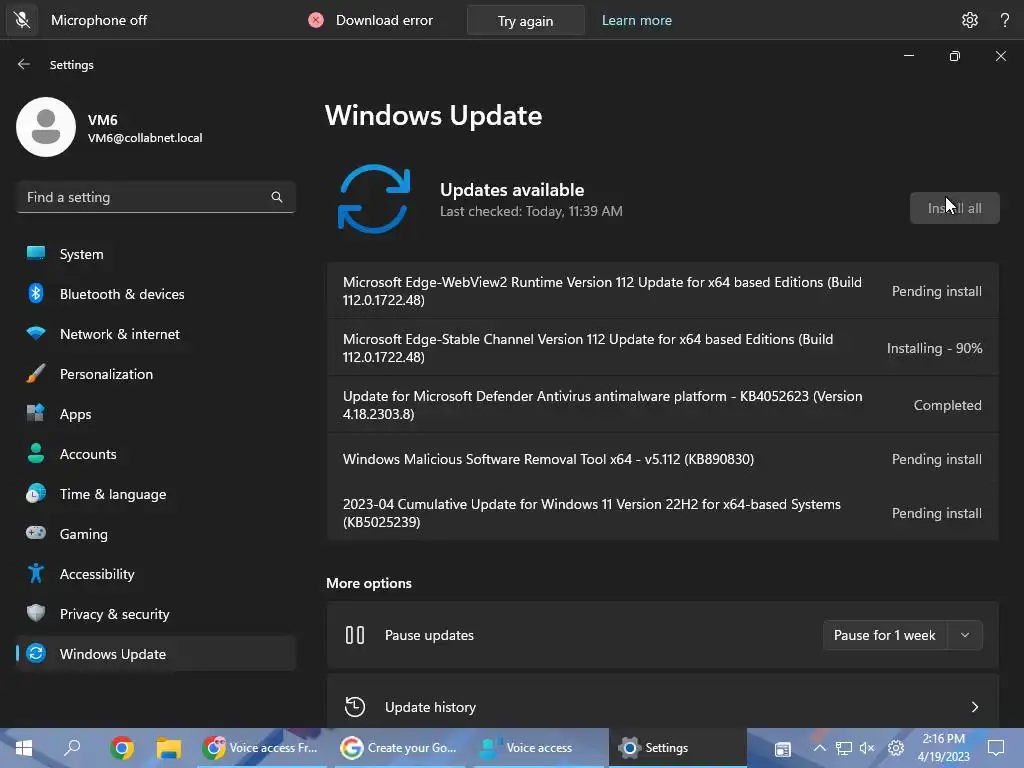Click the search magnifier in Find a setting
The image size is (1024, 768).
[277, 197]
